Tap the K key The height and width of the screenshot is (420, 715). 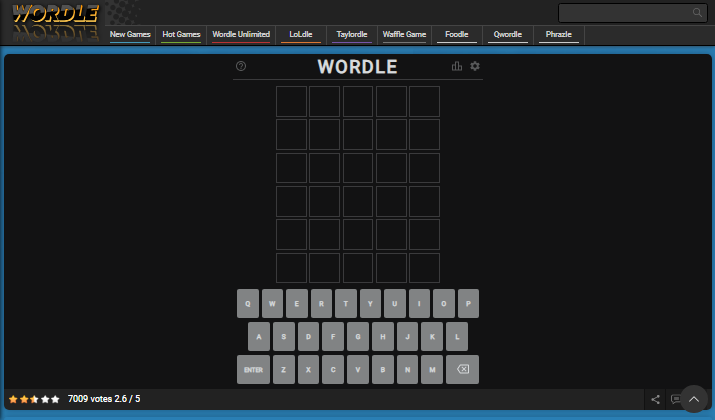432,337
